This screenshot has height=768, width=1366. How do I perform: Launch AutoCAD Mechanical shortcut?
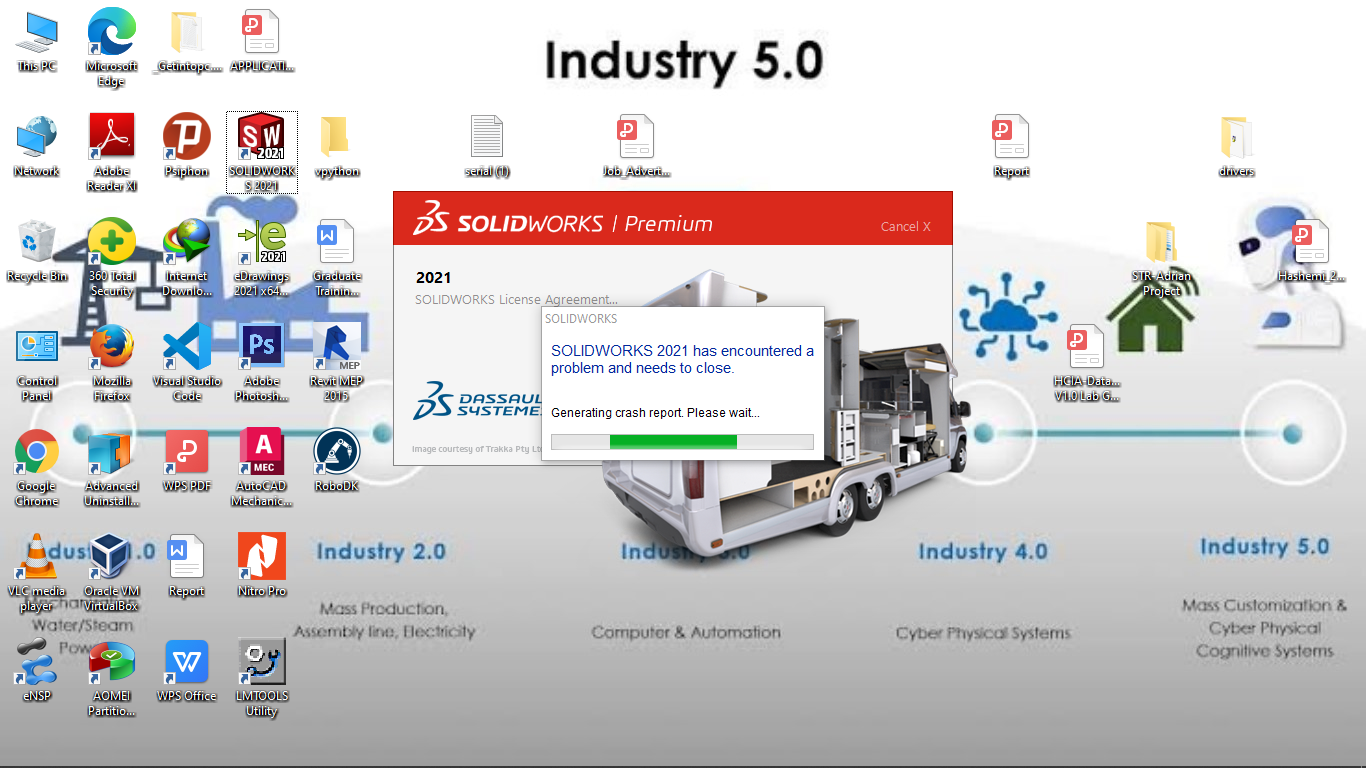click(x=262, y=467)
